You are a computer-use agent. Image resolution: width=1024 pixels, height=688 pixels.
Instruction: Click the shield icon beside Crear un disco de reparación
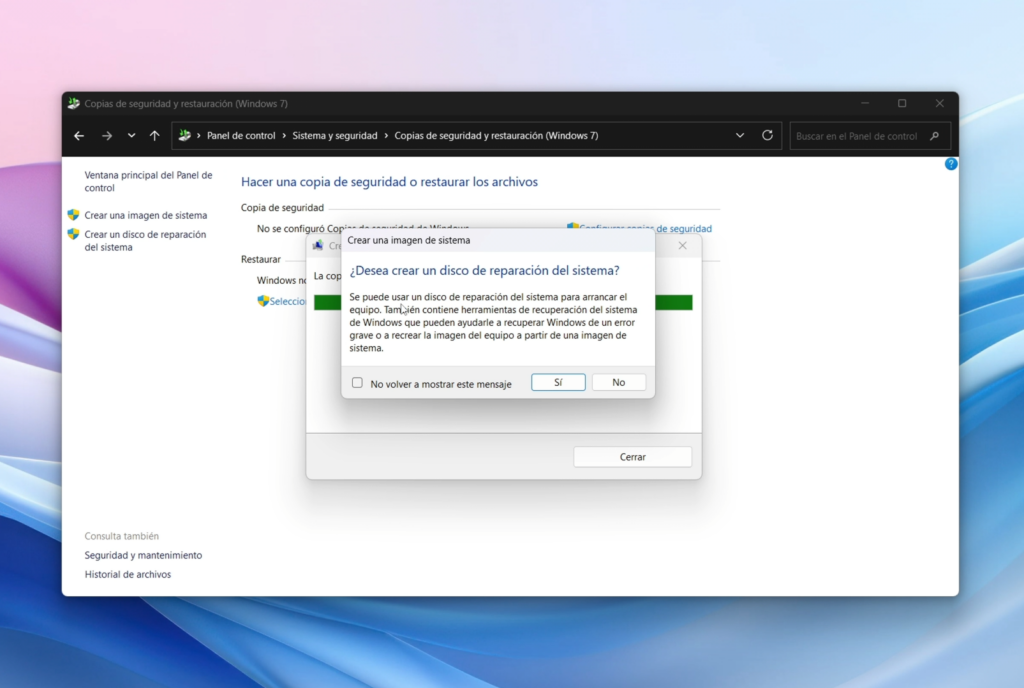click(71, 234)
